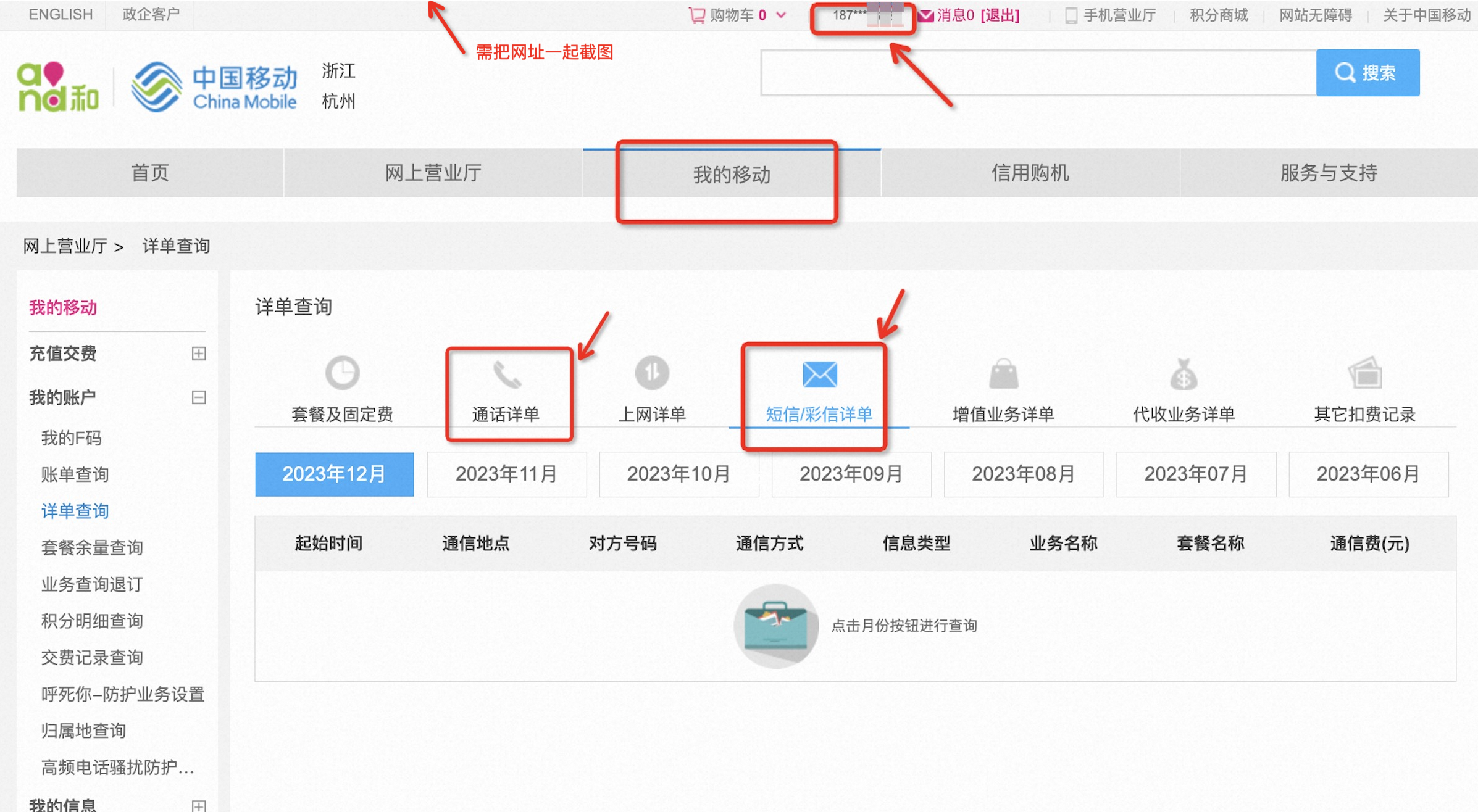Click the 退出 logout link
1478x812 pixels.
(x=1000, y=15)
